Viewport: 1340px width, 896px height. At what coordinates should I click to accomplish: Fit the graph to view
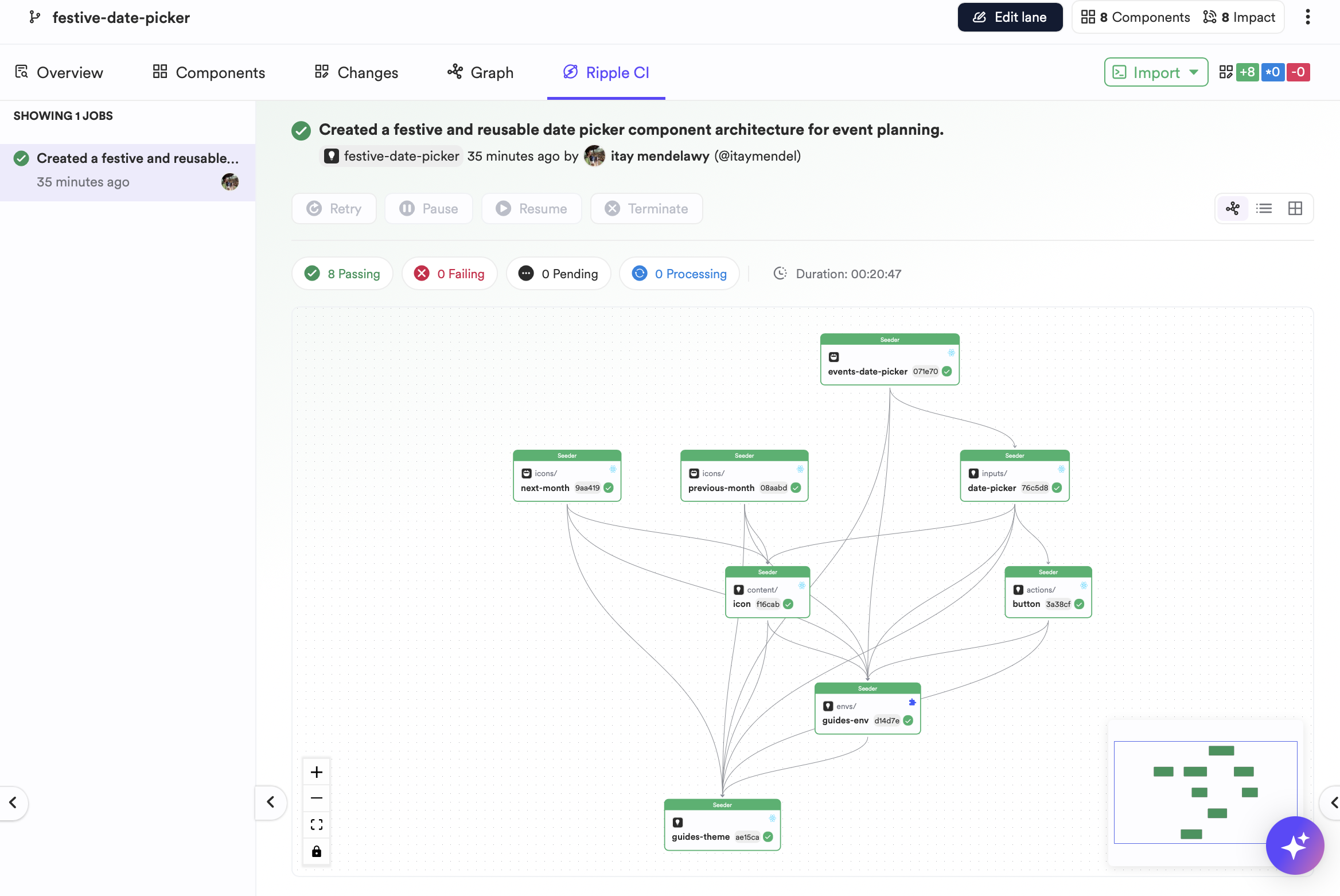point(316,824)
